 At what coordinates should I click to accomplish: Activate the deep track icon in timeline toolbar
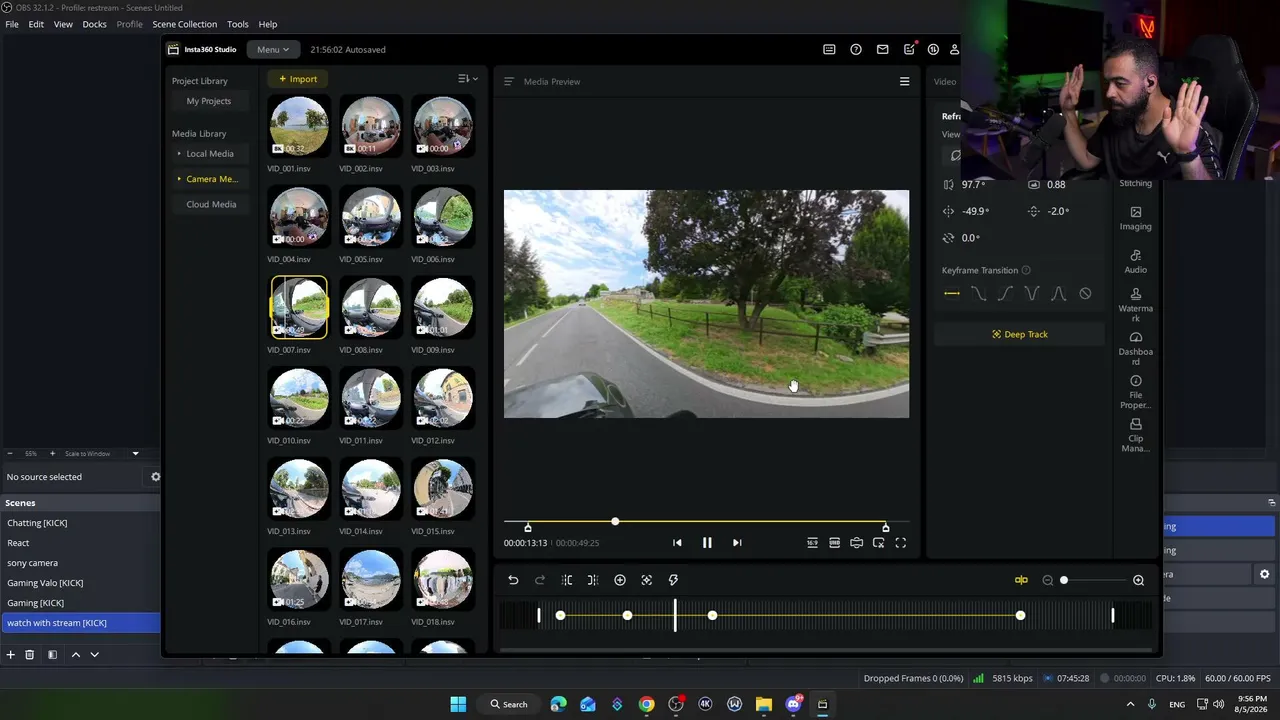coord(647,580)
